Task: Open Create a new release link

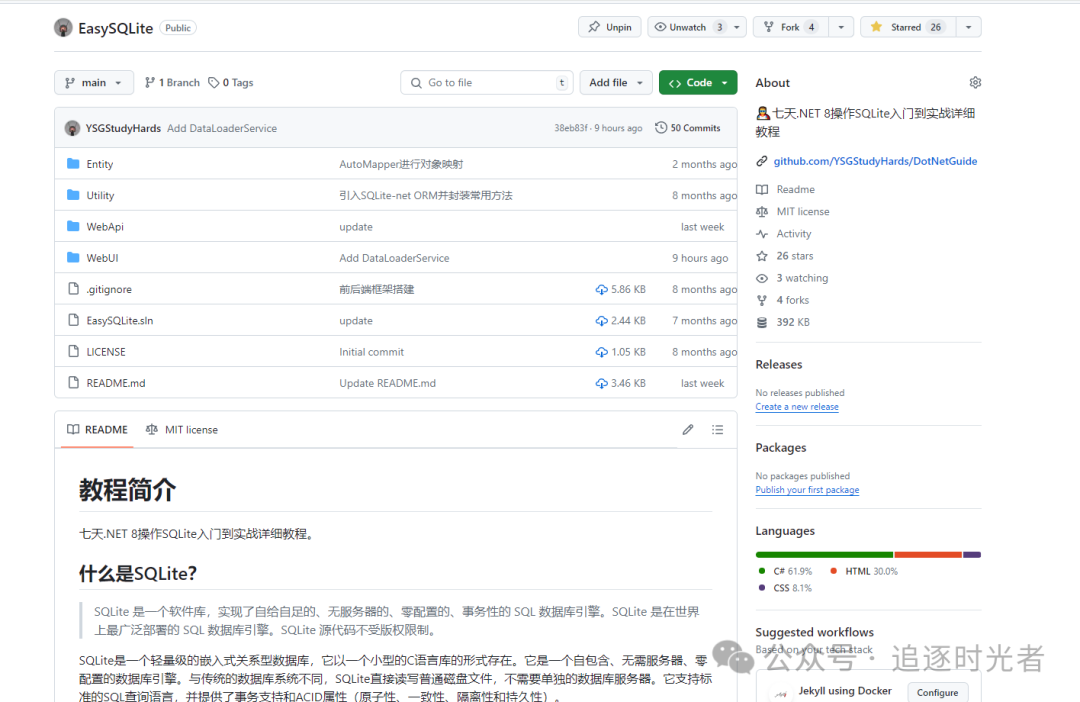Action: (797, 406)
